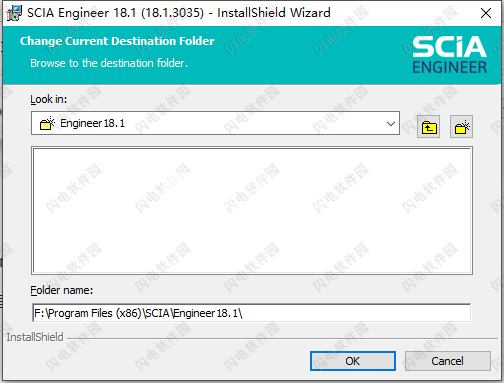Create a new folder
This screenshot has height=383, width=504.
pyautogui.click(x=461, y=127)
